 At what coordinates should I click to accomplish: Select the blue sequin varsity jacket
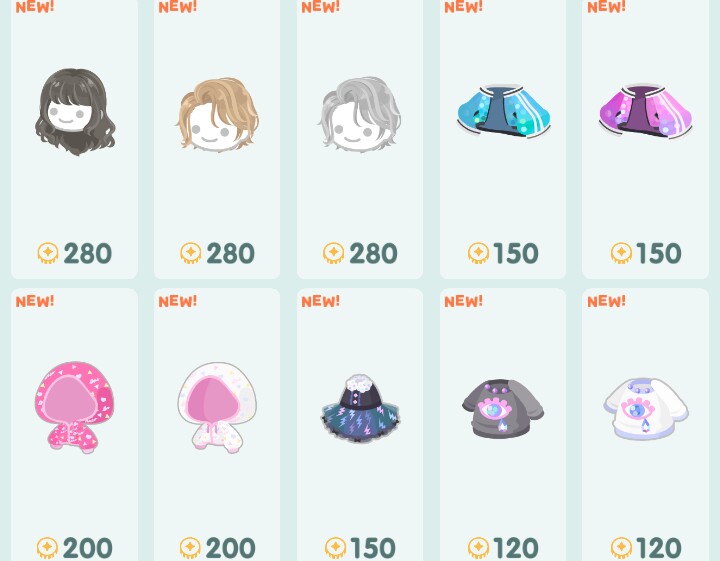pyautogui.click(x=504, y=112)
